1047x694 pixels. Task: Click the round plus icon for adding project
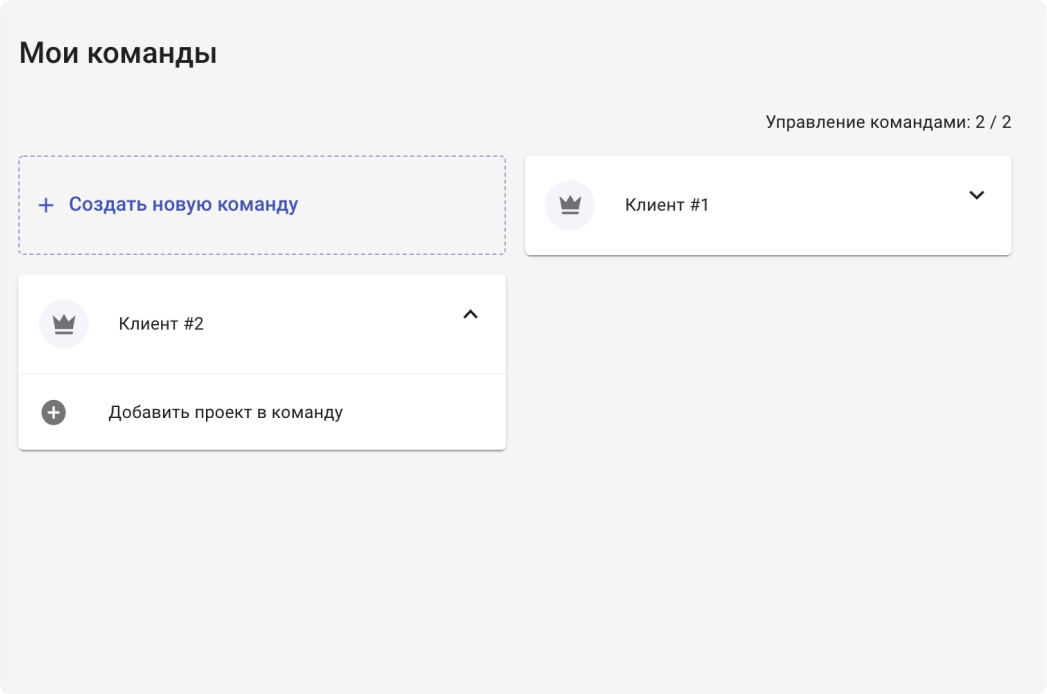pyautogui.click(x=54, y=412)
